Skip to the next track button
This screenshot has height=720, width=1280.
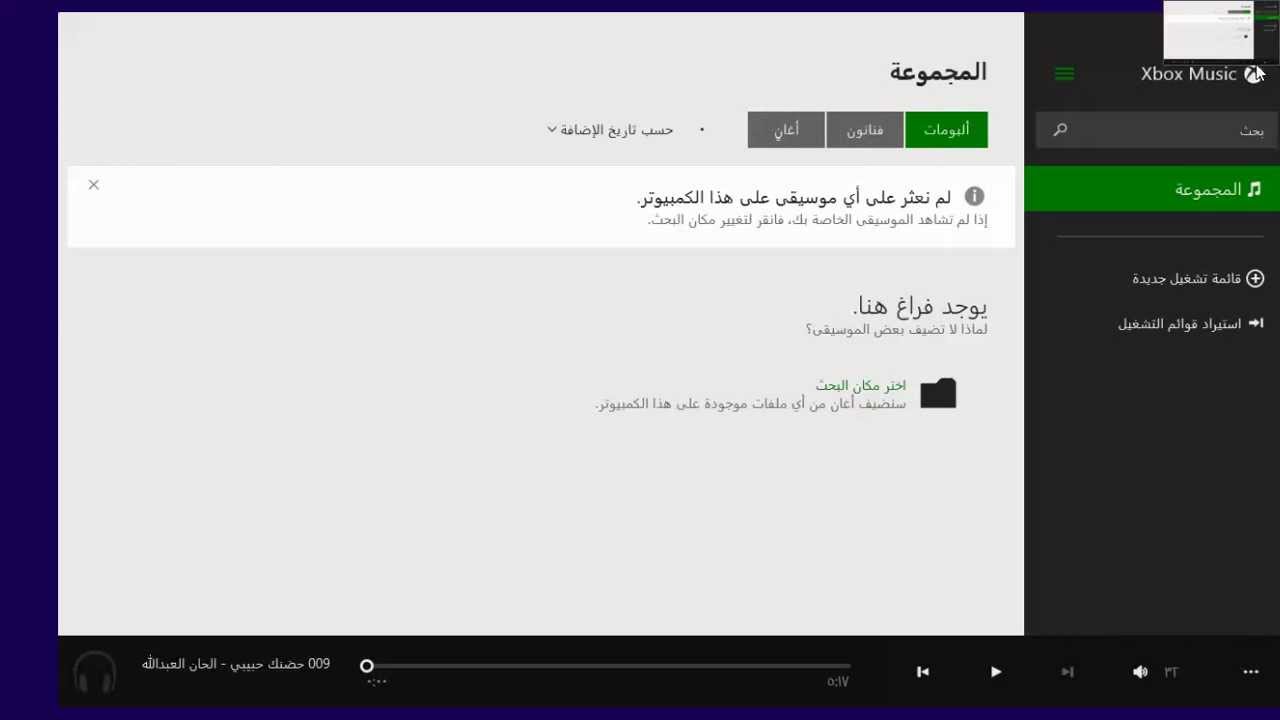click(1067, 672)
